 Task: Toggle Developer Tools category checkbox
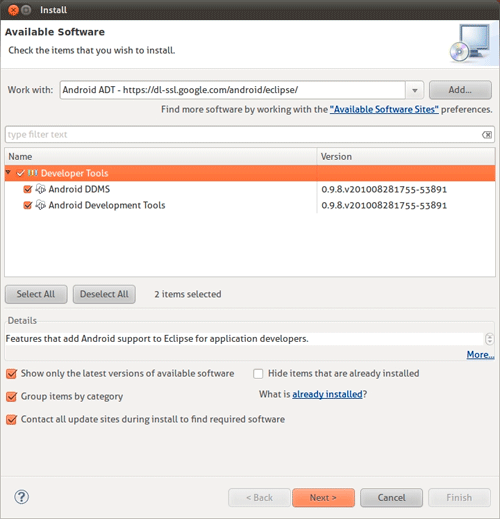coord(20,173)
